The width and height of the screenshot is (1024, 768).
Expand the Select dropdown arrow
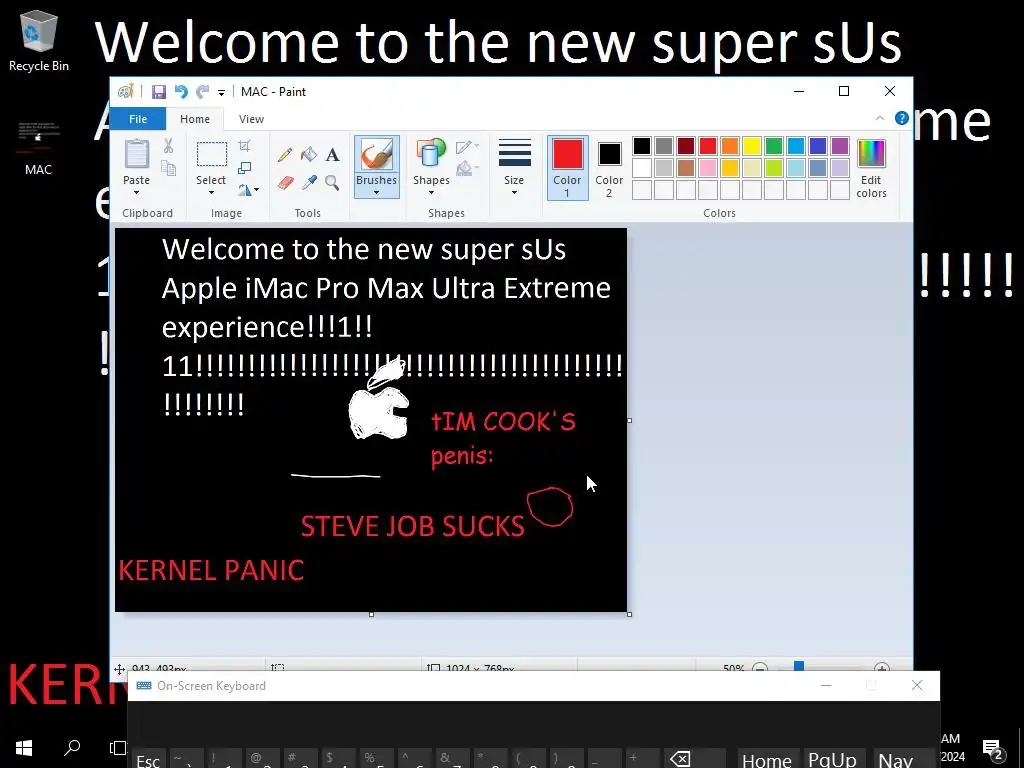point(211,193)
